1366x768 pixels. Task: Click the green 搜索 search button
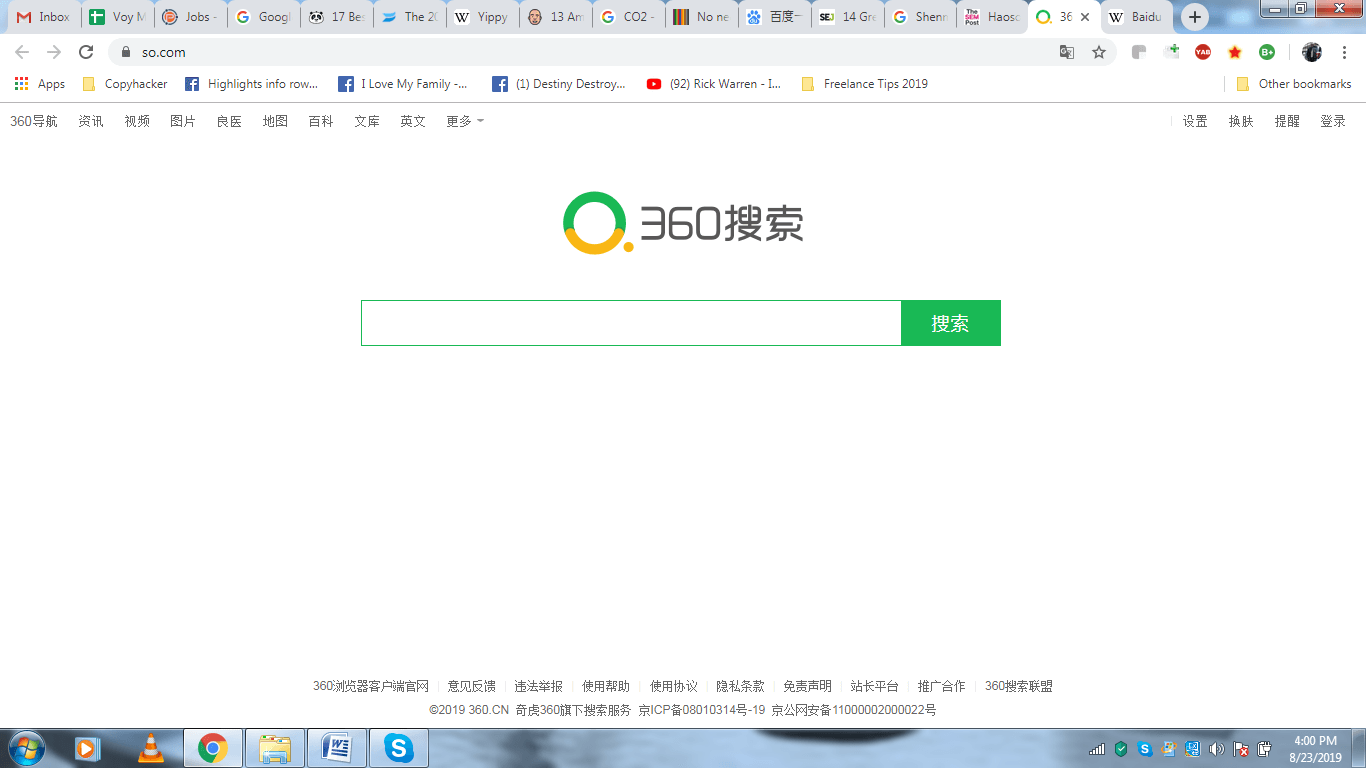point(951,323)
